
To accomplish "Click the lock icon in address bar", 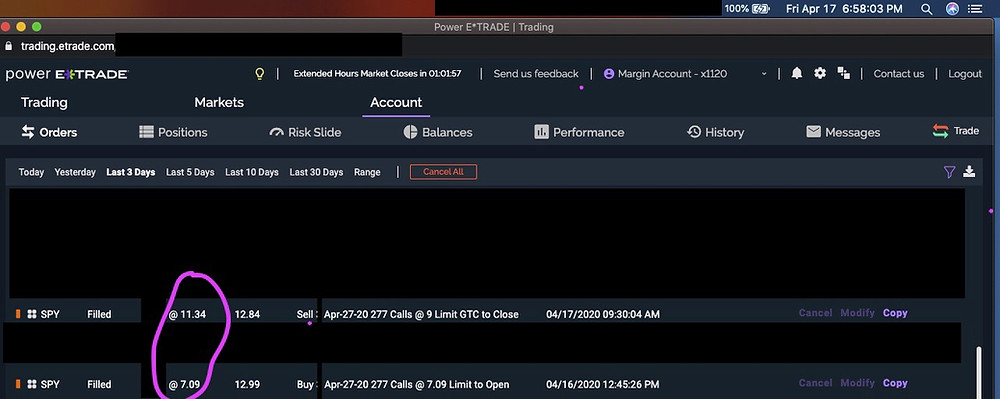I will pyautogui.click(x=9, y=46).
